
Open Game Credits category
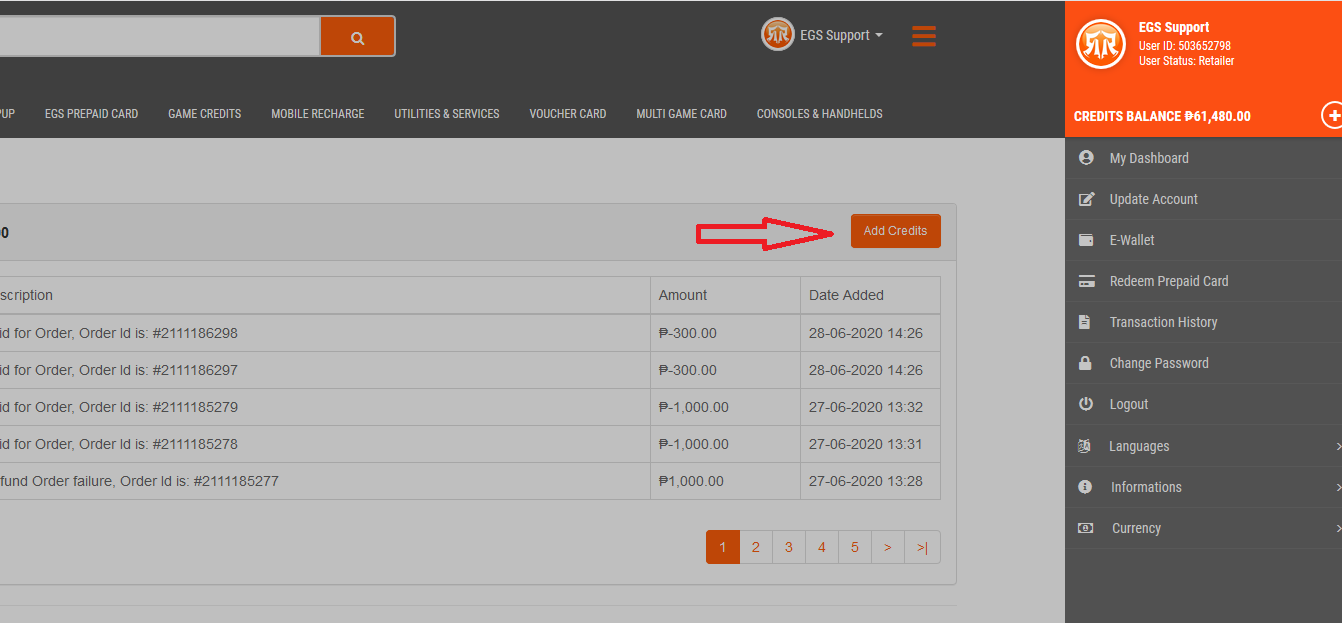[x=204, y=114]
